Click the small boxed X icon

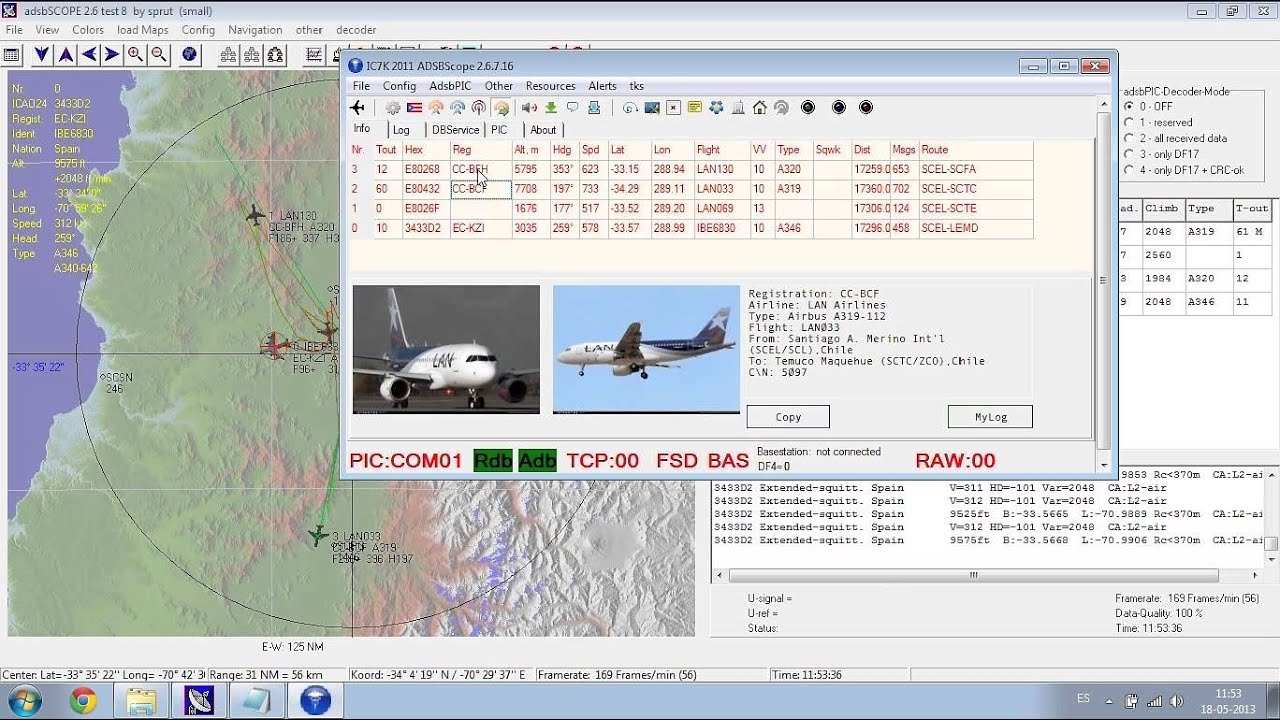tap(673, 107)
